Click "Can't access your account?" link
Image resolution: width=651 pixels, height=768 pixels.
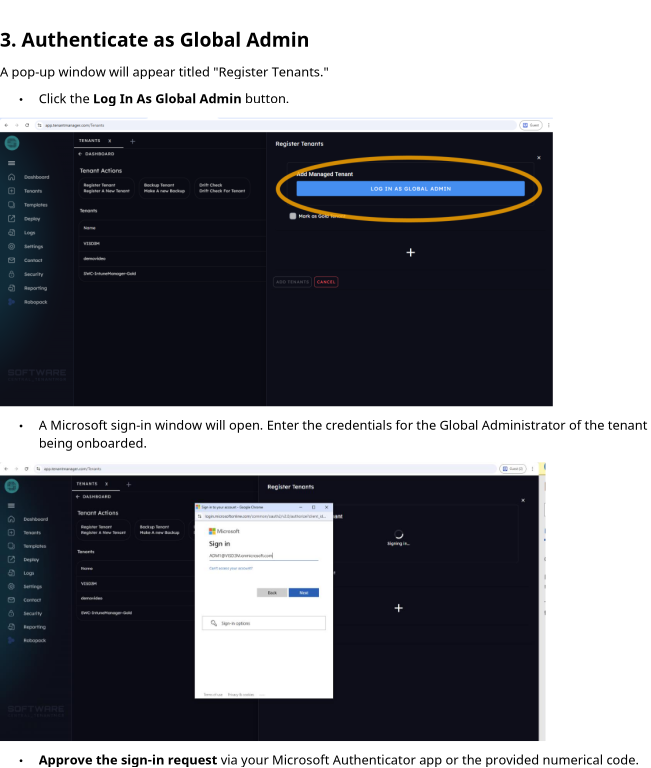point(231,568)
